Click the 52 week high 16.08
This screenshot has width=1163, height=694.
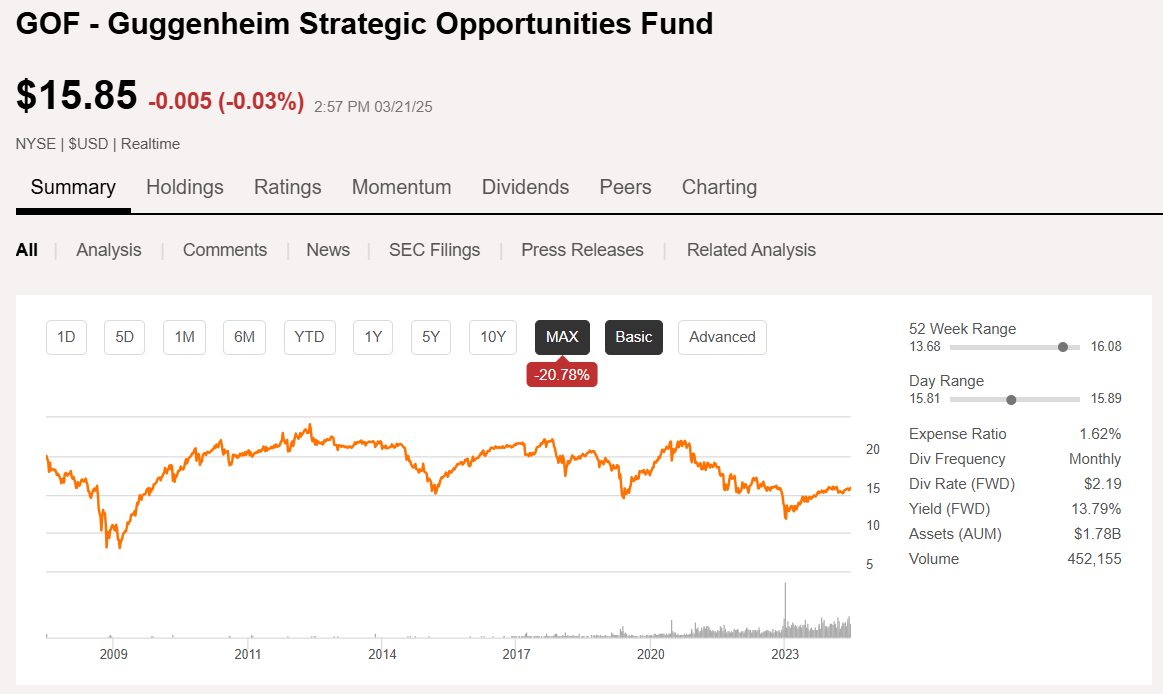(x=1106, y=346)
